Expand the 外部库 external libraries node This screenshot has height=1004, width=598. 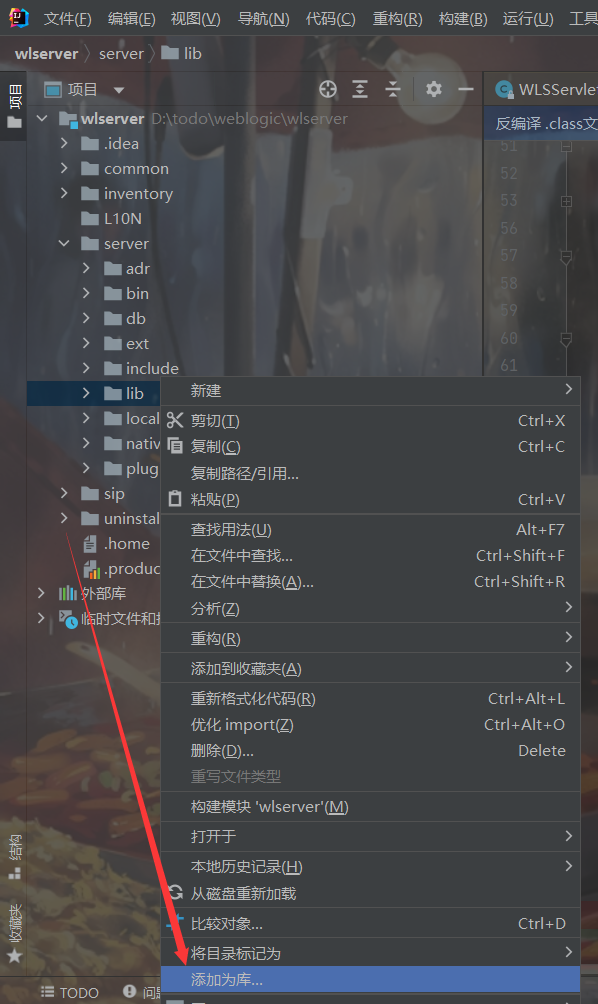pos(42,593)
